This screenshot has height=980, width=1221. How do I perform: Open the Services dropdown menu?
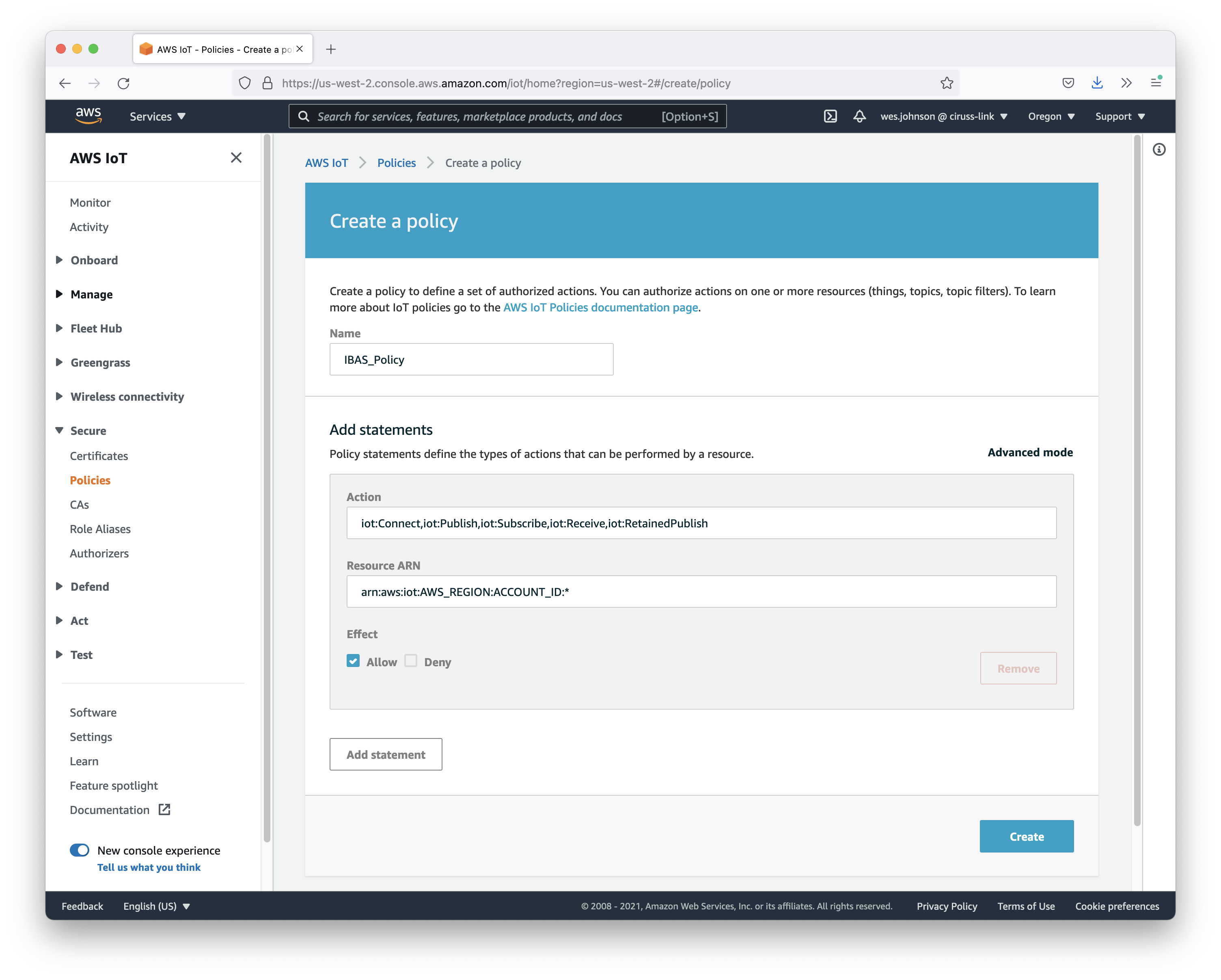pos(157,116)
